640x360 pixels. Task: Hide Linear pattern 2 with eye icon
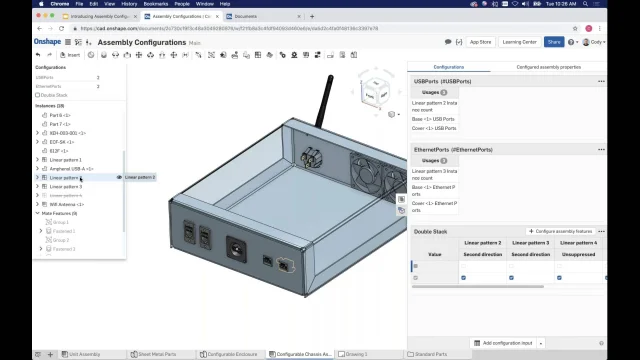[119, 178]
